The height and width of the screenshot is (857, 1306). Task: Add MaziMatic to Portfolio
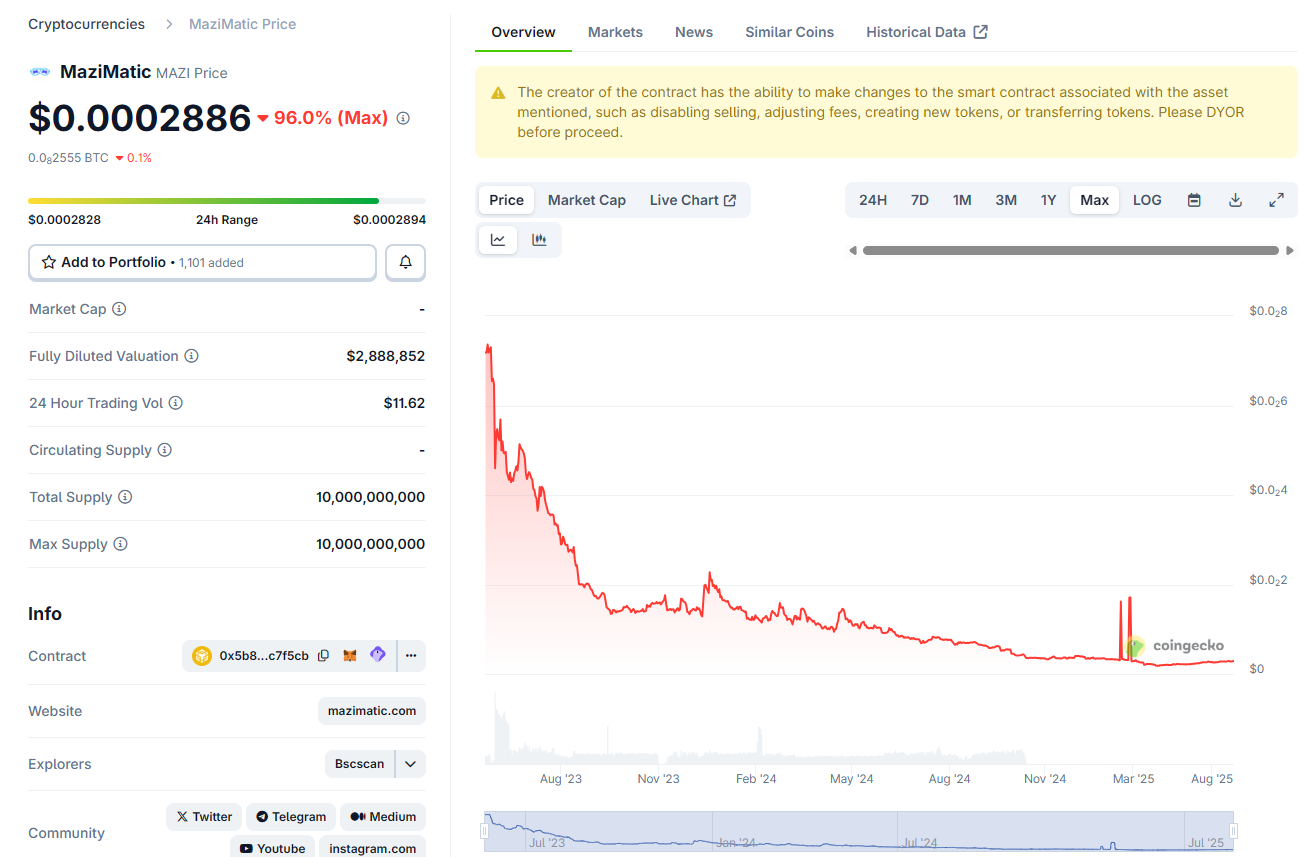(x=202, y=262)
